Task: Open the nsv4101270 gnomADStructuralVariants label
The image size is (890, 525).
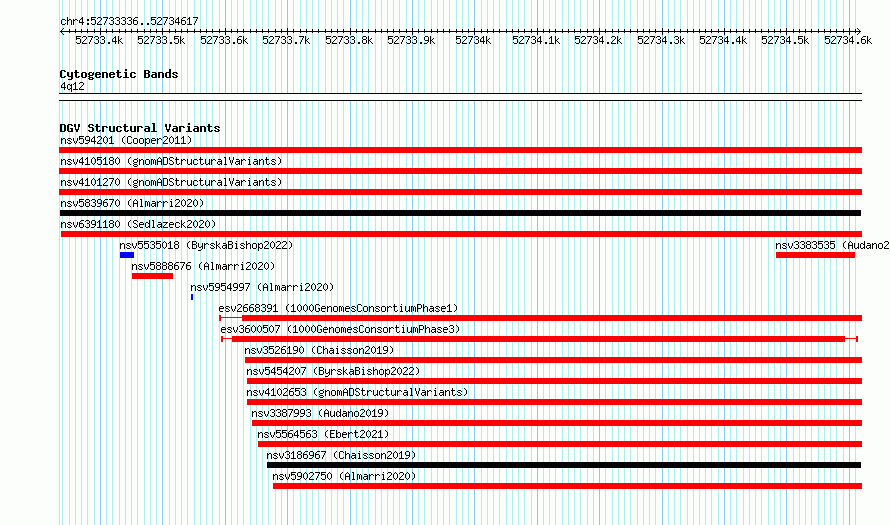Action: coord(171,182)
